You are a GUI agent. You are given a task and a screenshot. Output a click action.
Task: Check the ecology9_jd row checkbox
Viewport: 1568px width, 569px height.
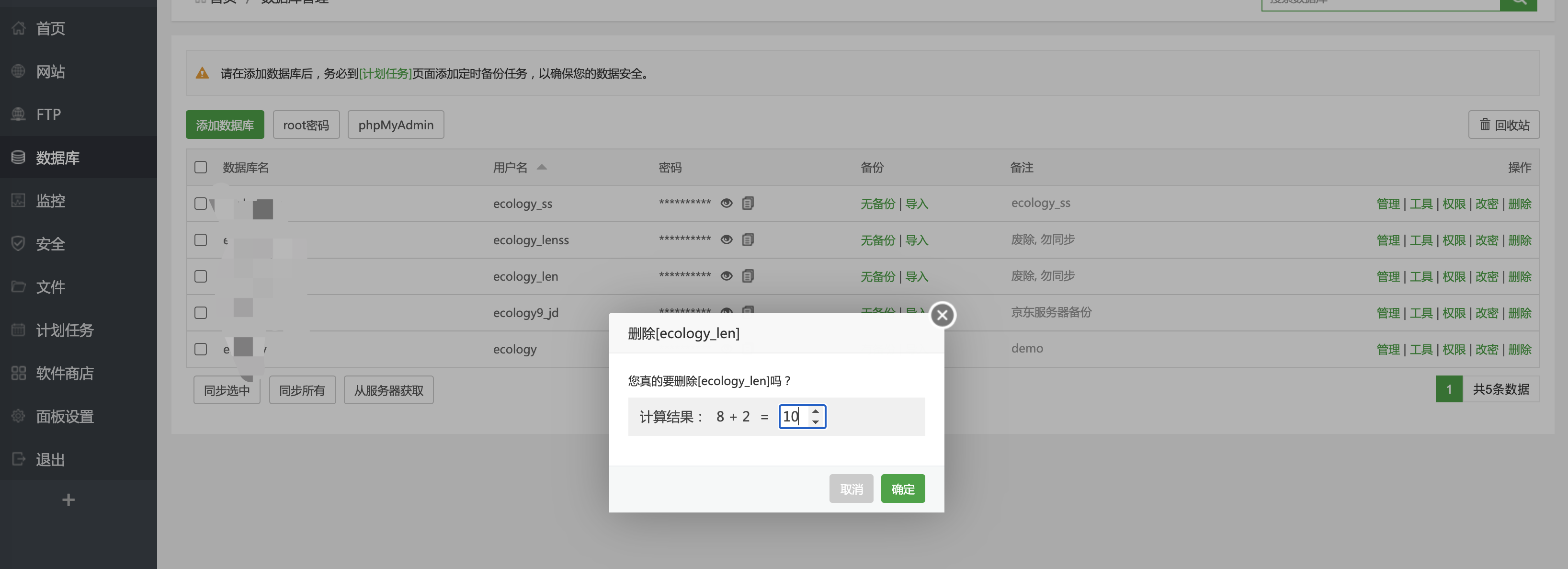coord(200,313)
